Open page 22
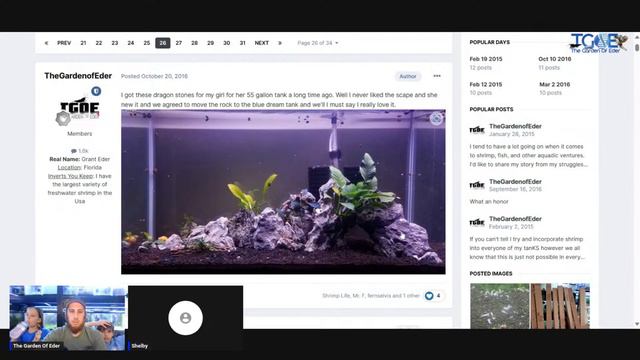This screenshot has height=360, width=640. click(99, 43)
